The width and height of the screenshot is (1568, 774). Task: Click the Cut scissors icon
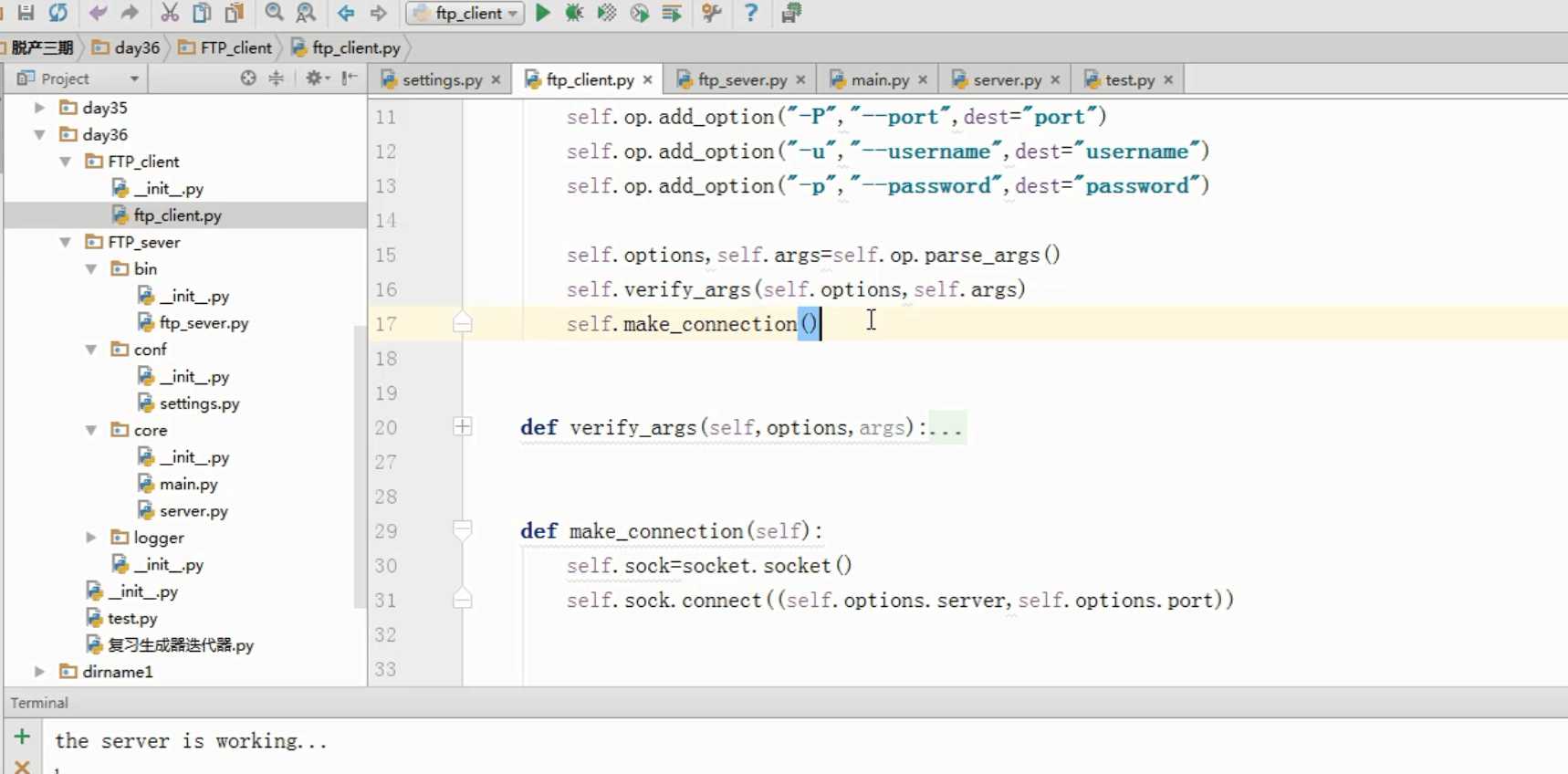pos(170,13)
